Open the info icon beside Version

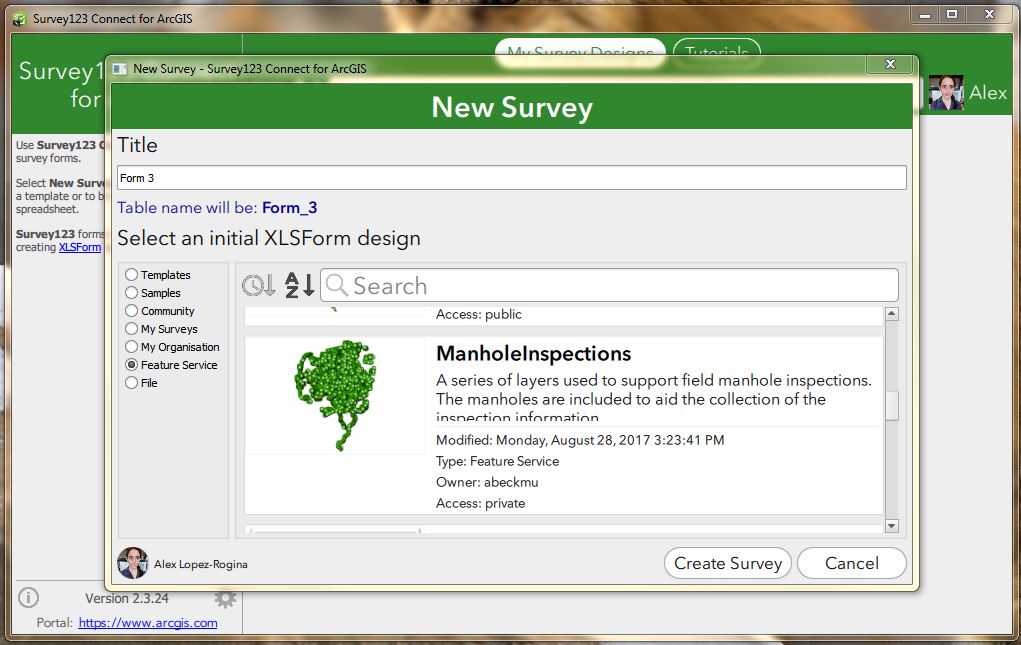(x=28, y=597)
